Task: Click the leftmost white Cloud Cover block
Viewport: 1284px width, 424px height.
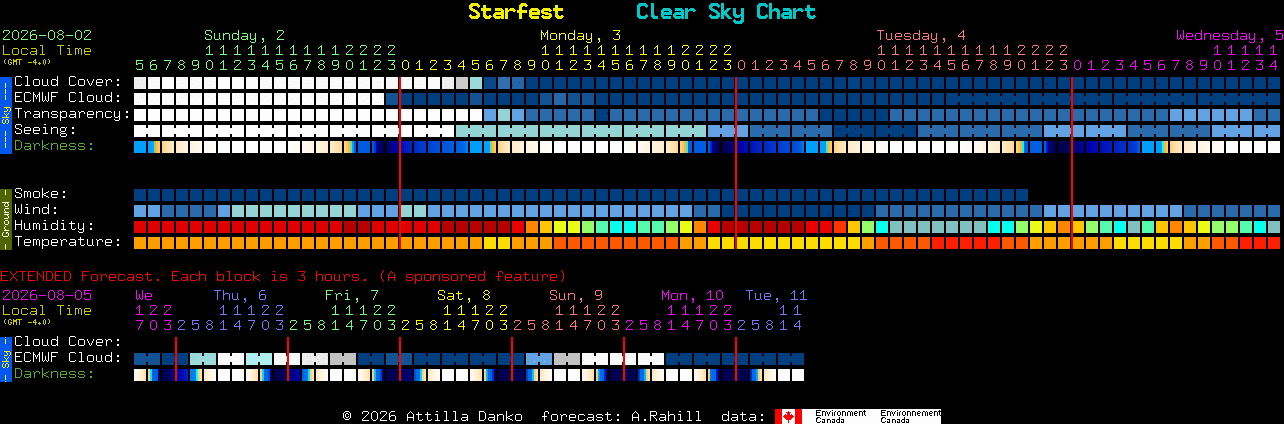Action: [140, 82]
